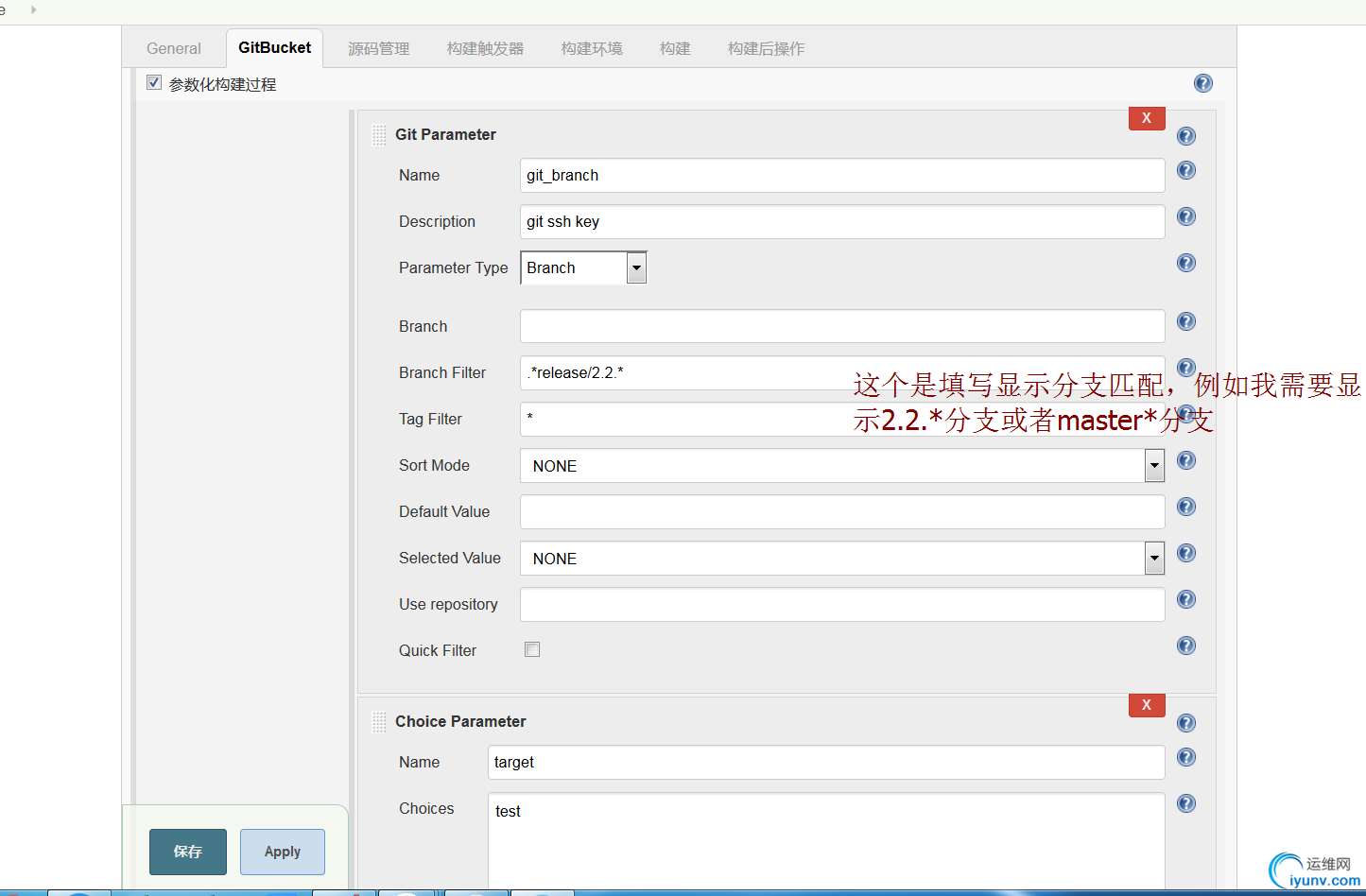Screen dimensions: 1366x896
Task: Focus the Default Value input field
Action: tap(842, 511)
